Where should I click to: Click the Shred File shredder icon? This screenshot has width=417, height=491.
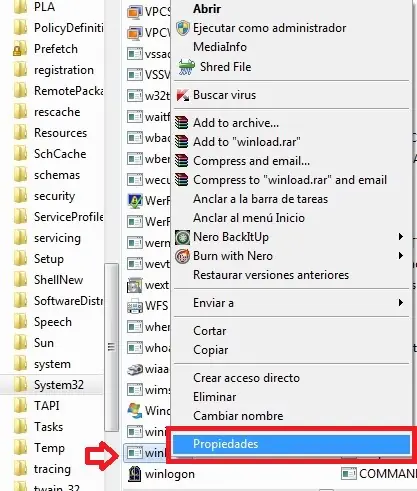pos(186,67)
